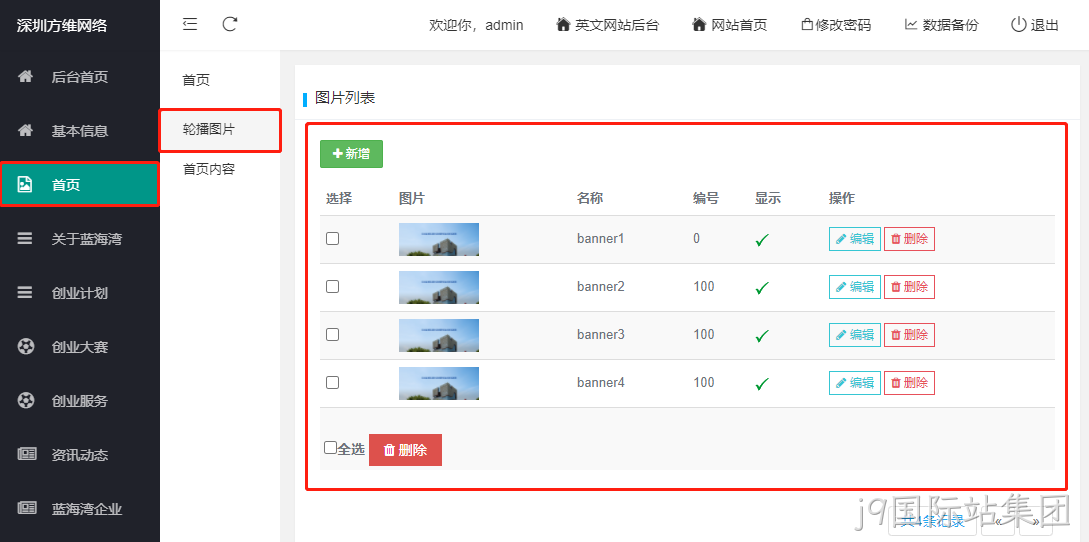
Task: Open 资讯动态 sidebar item
Action: click(80, 455)
